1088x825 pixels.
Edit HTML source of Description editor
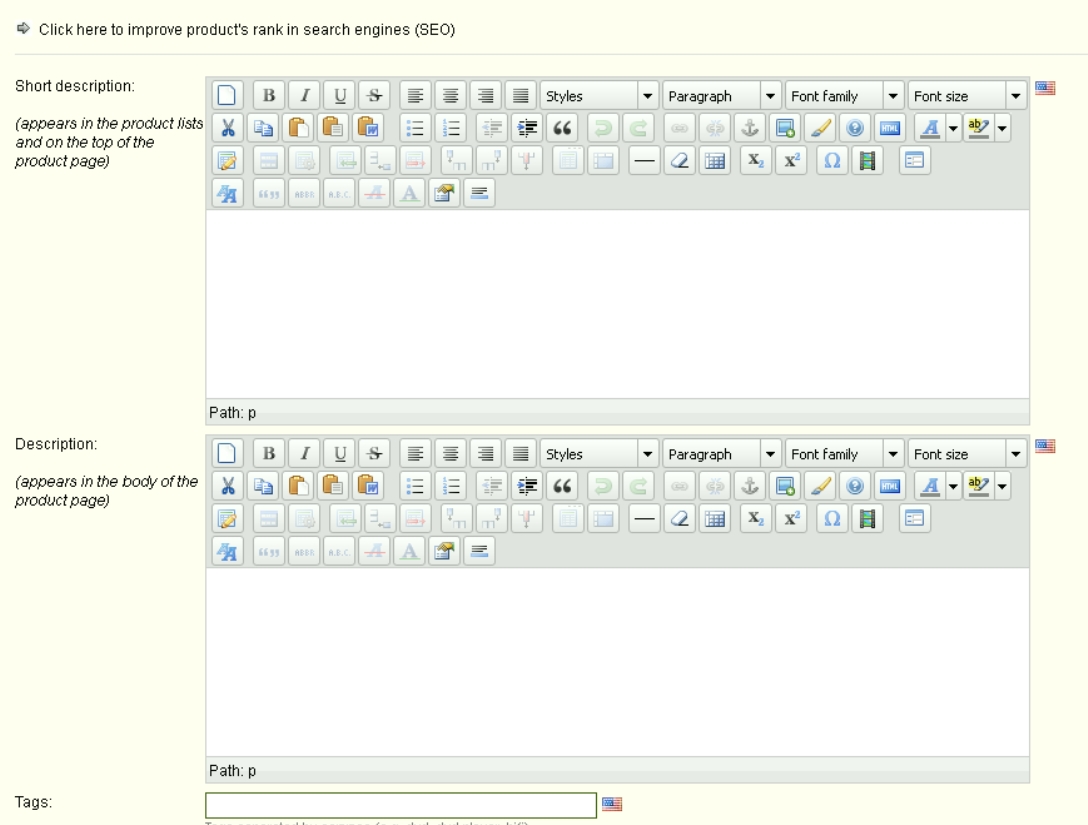coord(890,486)
